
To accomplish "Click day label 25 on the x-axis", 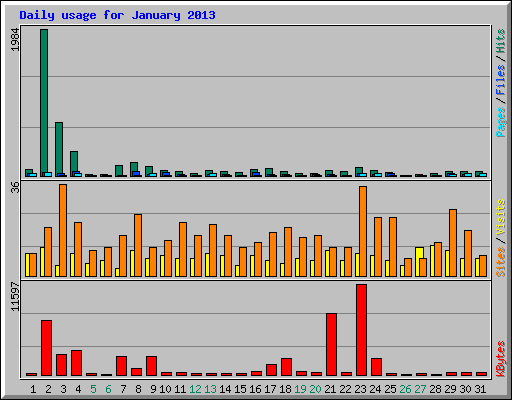I will [390, 389].
